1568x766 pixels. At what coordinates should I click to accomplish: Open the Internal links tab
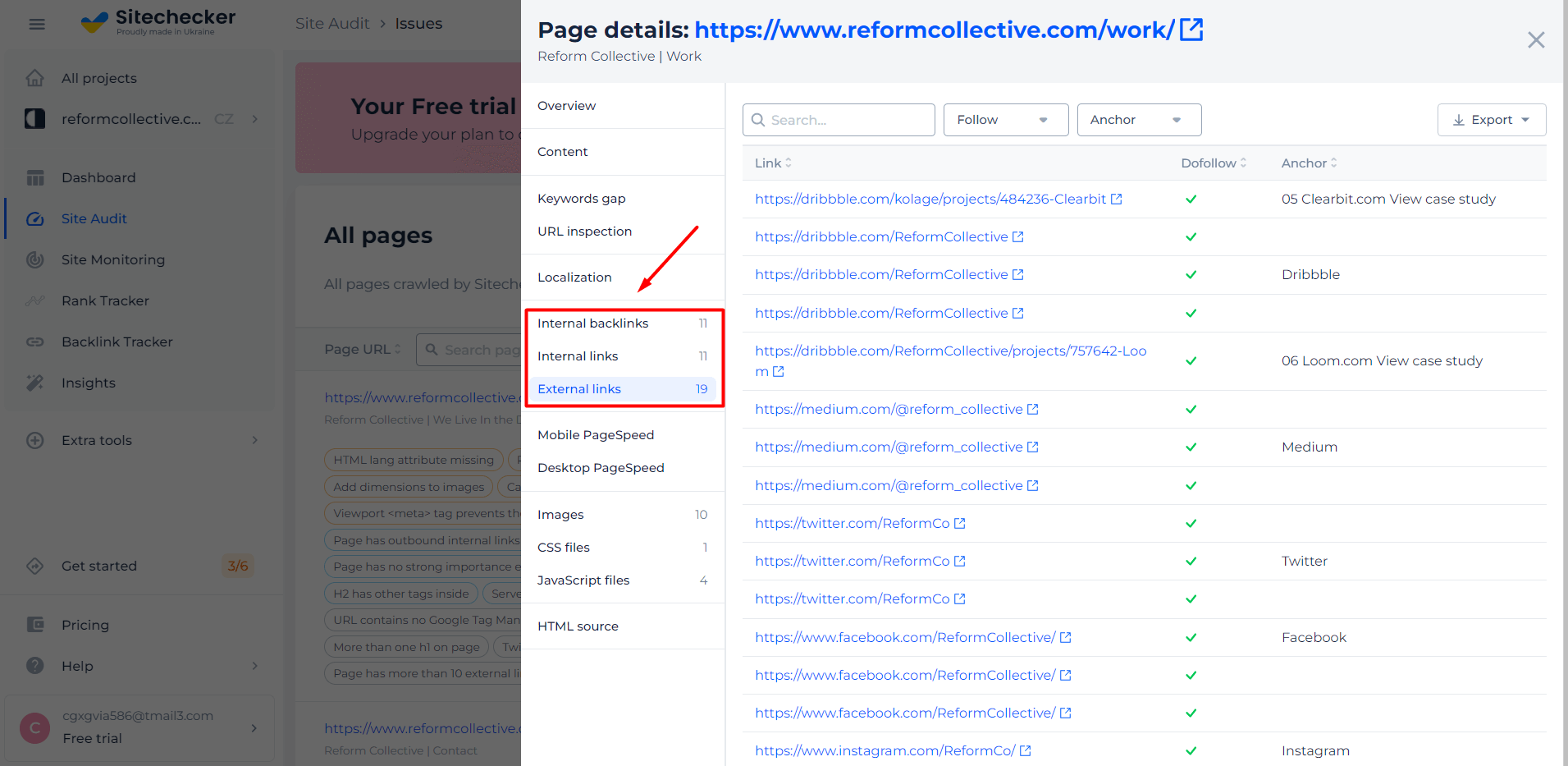pyautogui.click(x=623, y=356)
